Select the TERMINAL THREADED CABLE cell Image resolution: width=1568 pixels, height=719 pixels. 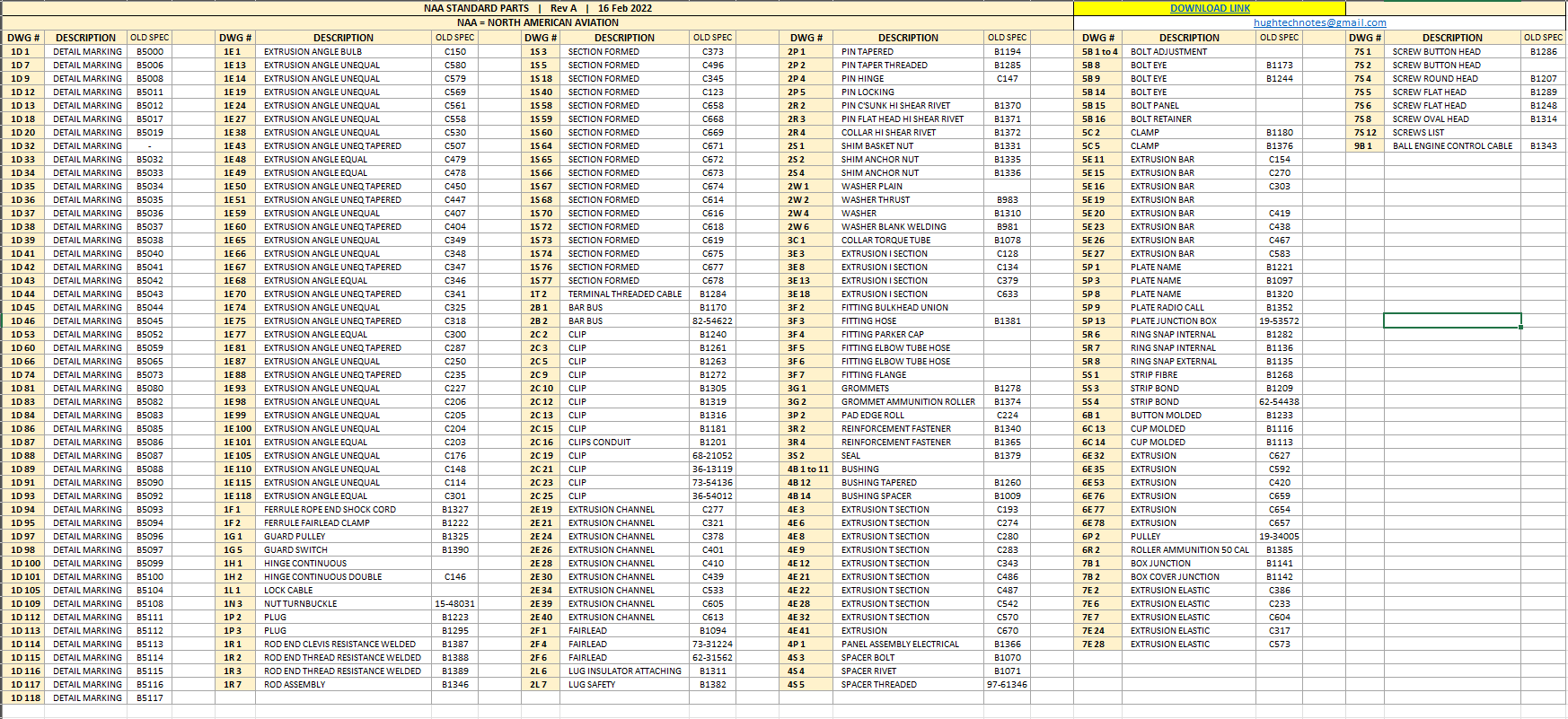pyautogui.click(x=624, y=294)
